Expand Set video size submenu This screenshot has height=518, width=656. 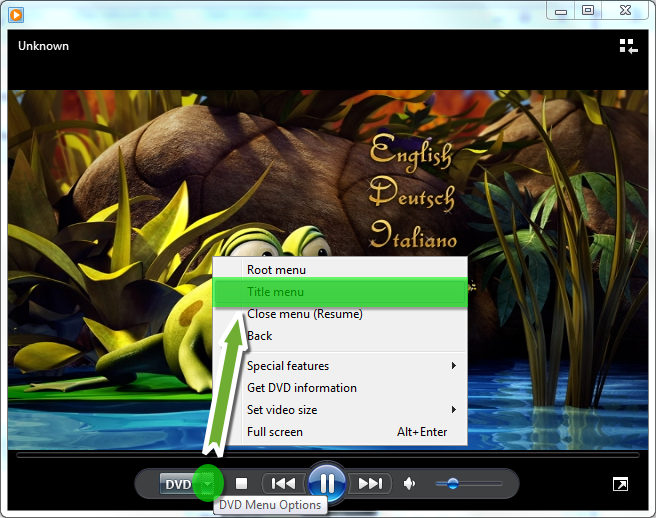click(x=340, y=410)
